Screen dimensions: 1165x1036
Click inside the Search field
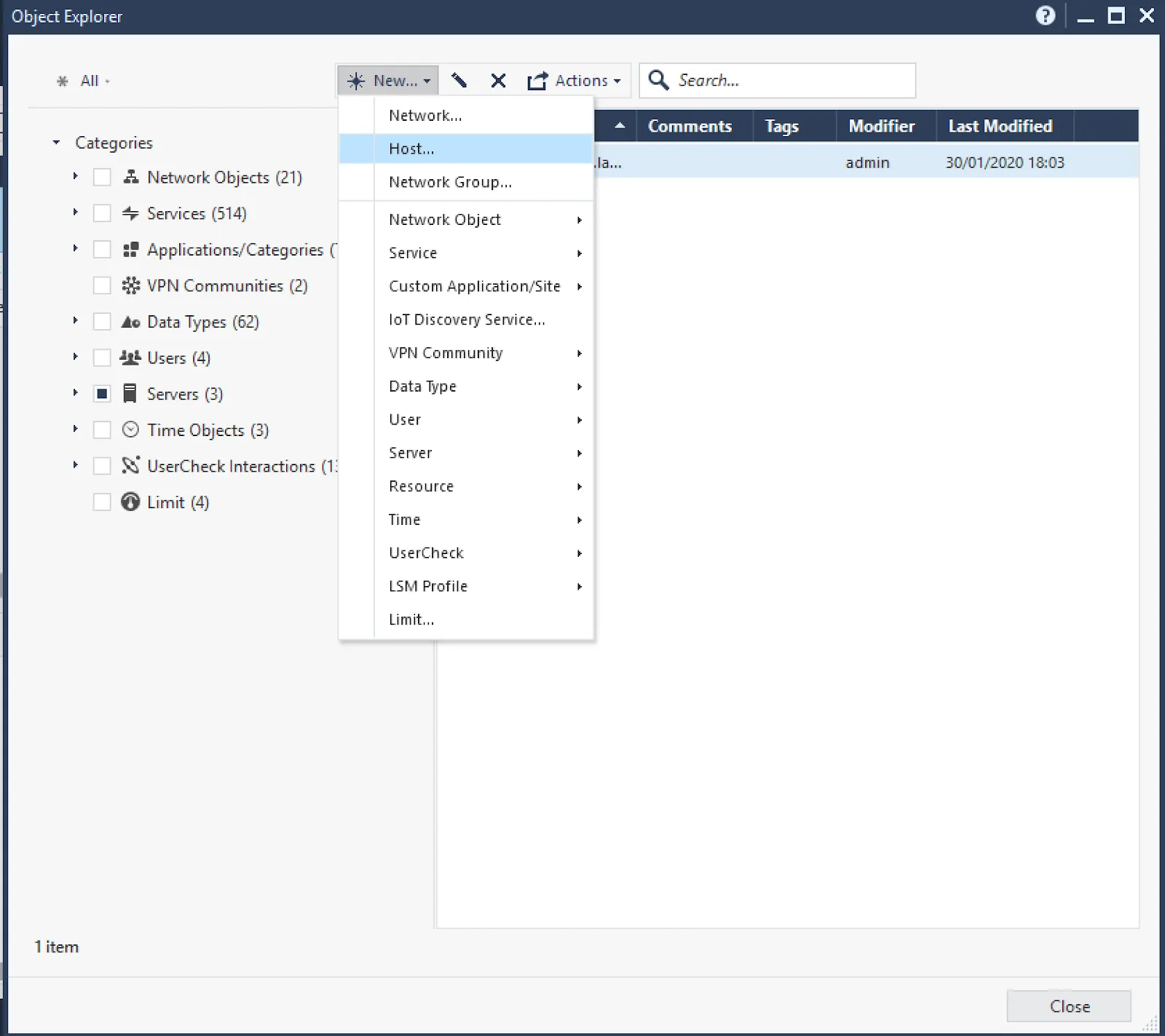point(772,80)
